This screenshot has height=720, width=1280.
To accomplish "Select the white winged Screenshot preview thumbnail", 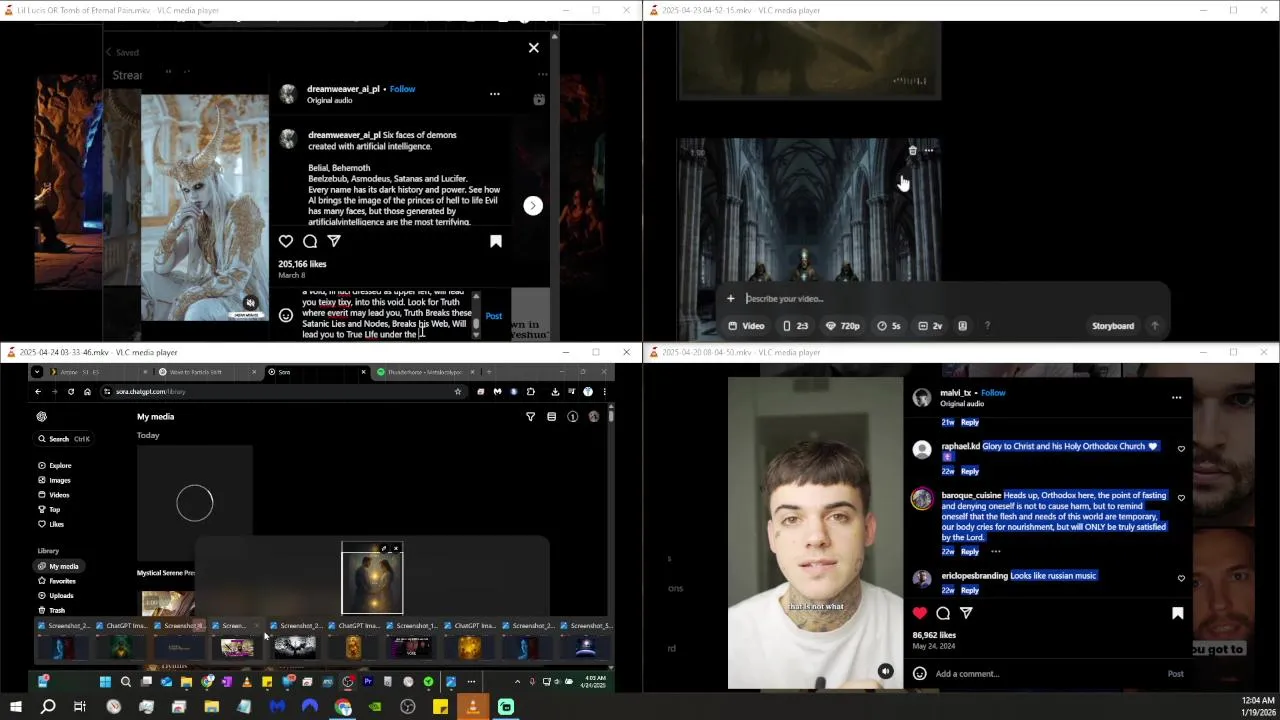I will coord(295,648).
